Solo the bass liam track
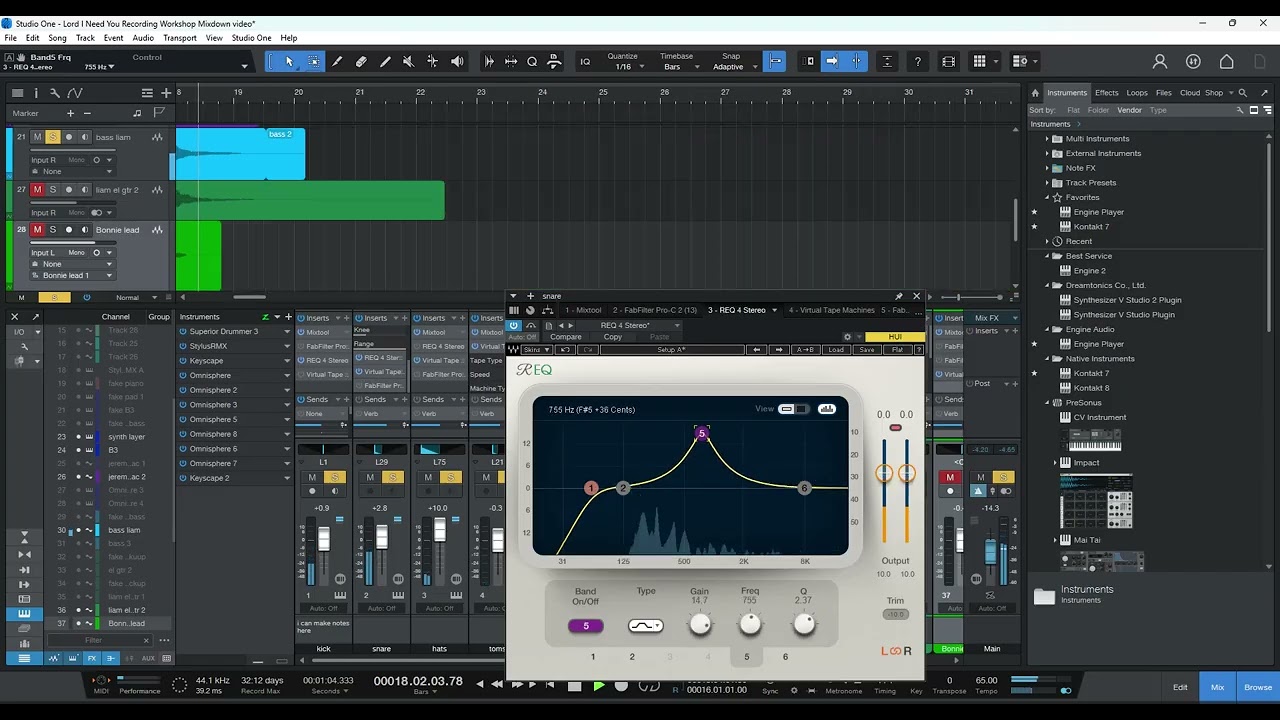The width and height of the screenshot is (1280, 720). [53, 137]
